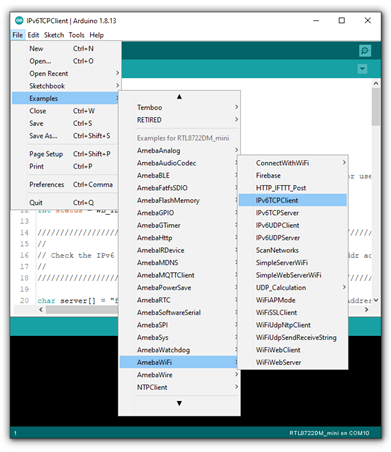Open the AmebaSys examples entry
Screen dimensions: 391x452
point(179,338)
